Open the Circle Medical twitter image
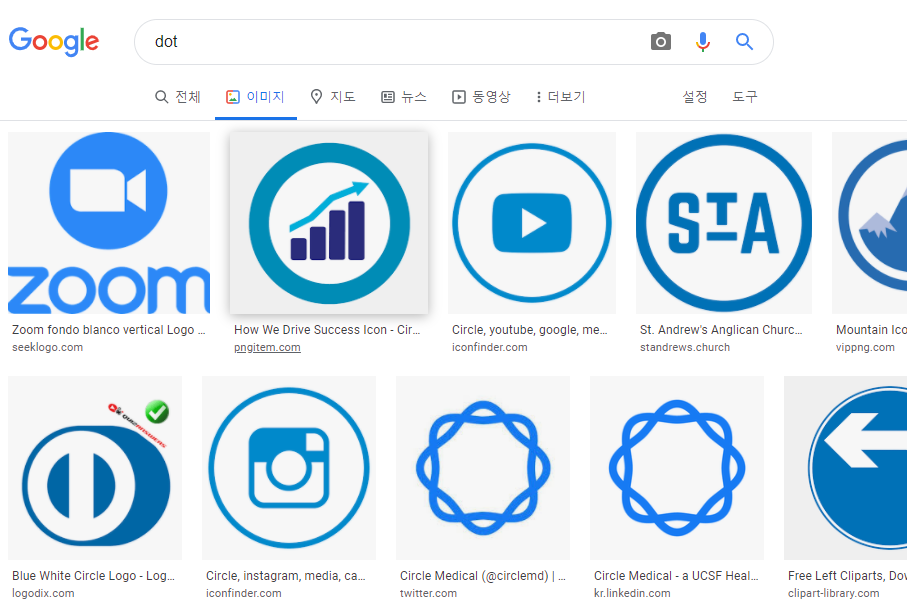The width and height of the screenshot is (907, 612). tap(483, 468)
